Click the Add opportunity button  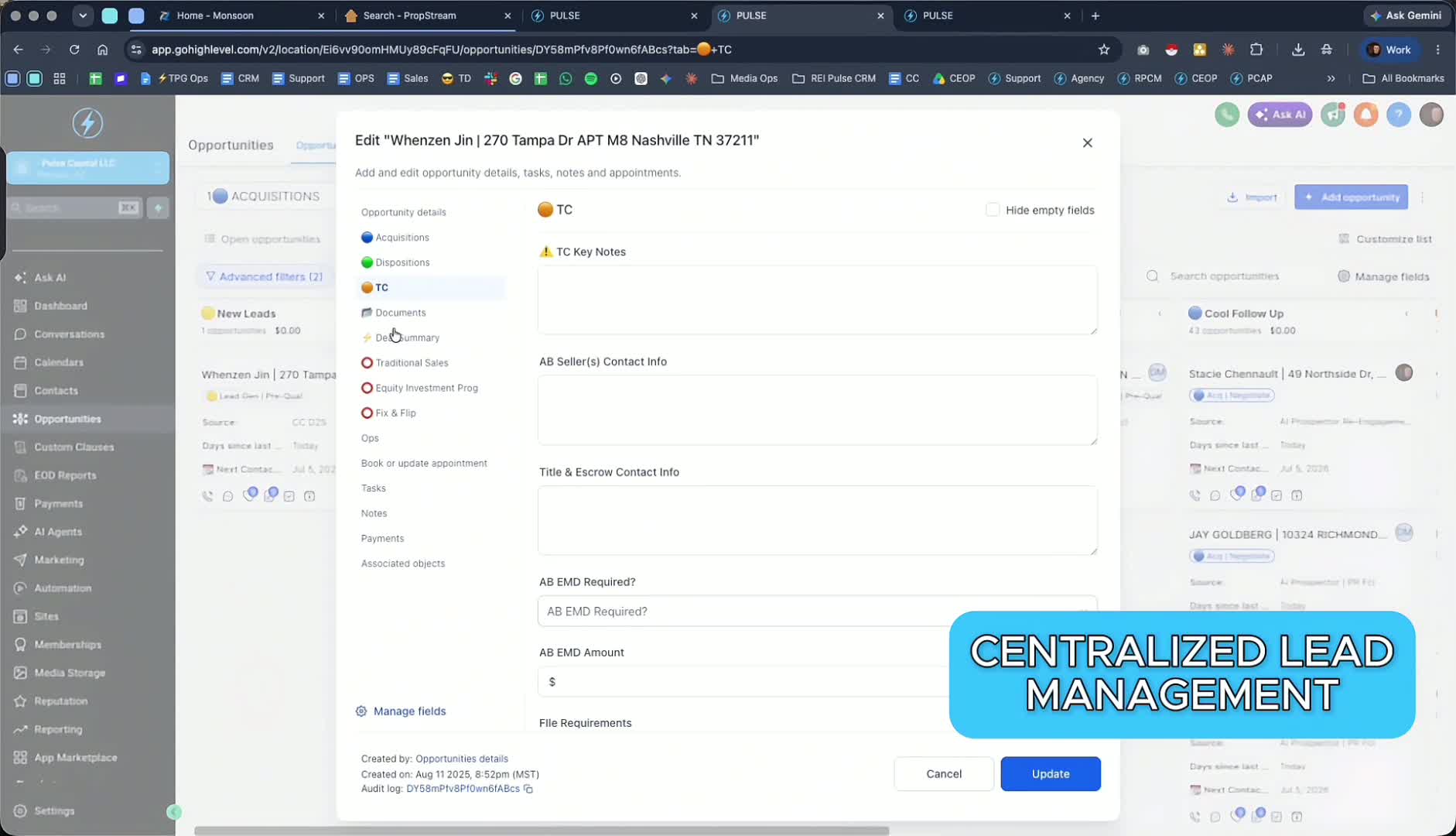1351,197
